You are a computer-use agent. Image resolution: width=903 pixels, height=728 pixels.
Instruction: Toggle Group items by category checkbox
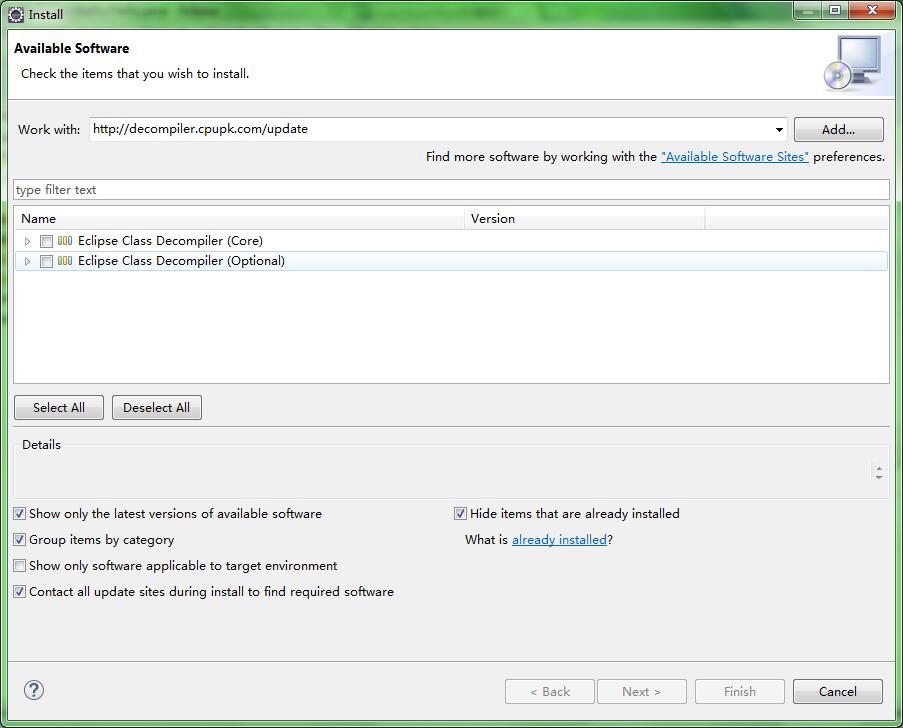click(20, 540)
